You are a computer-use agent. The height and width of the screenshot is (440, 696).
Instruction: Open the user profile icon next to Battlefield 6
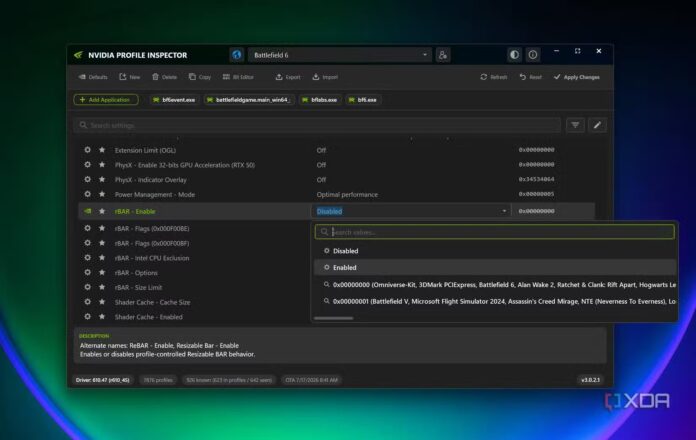click(x=443, y=55)
